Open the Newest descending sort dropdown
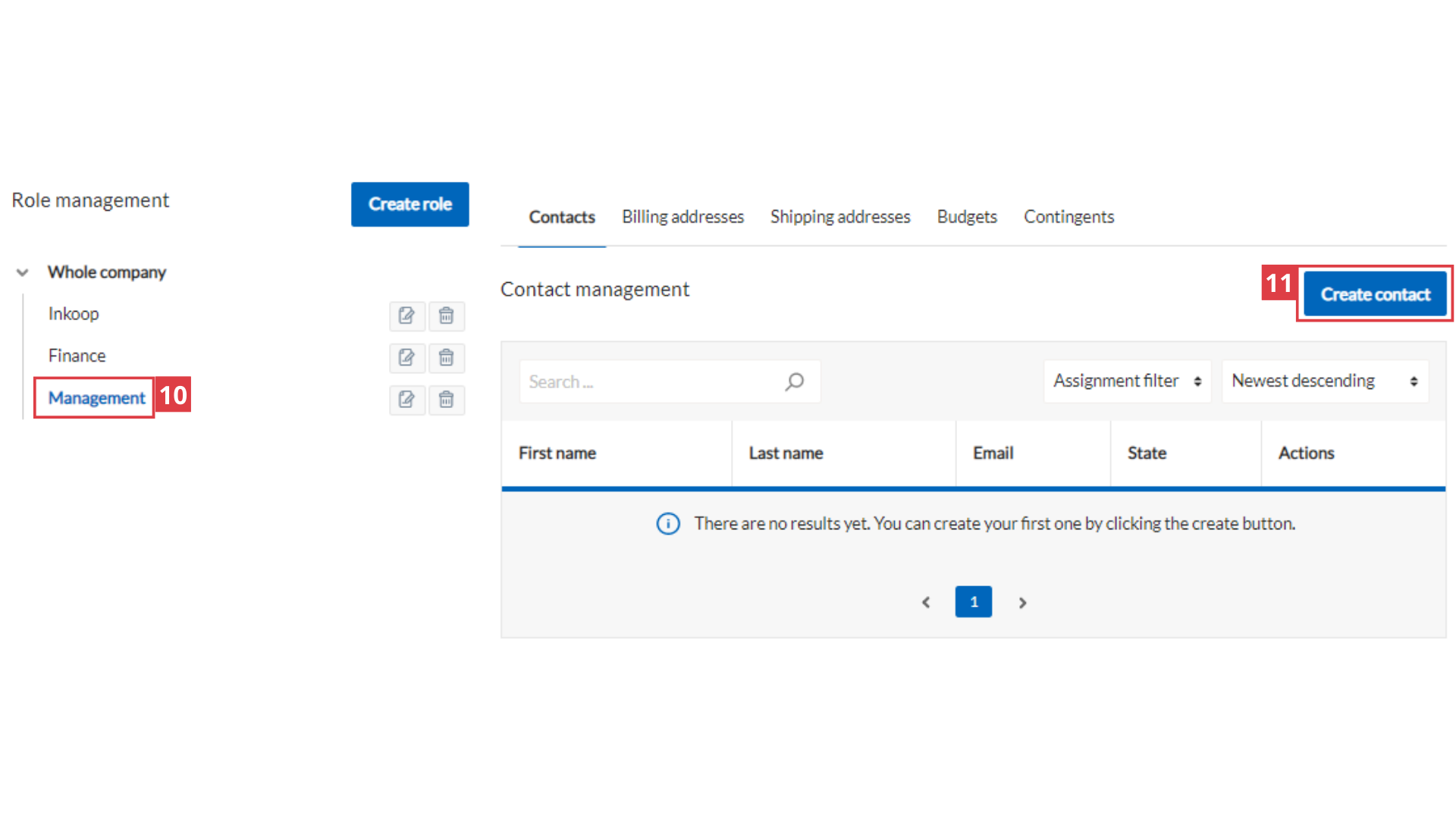The width and height of the screenshot is (1456, 819). pyautogui.click(x=1325, y=381)
